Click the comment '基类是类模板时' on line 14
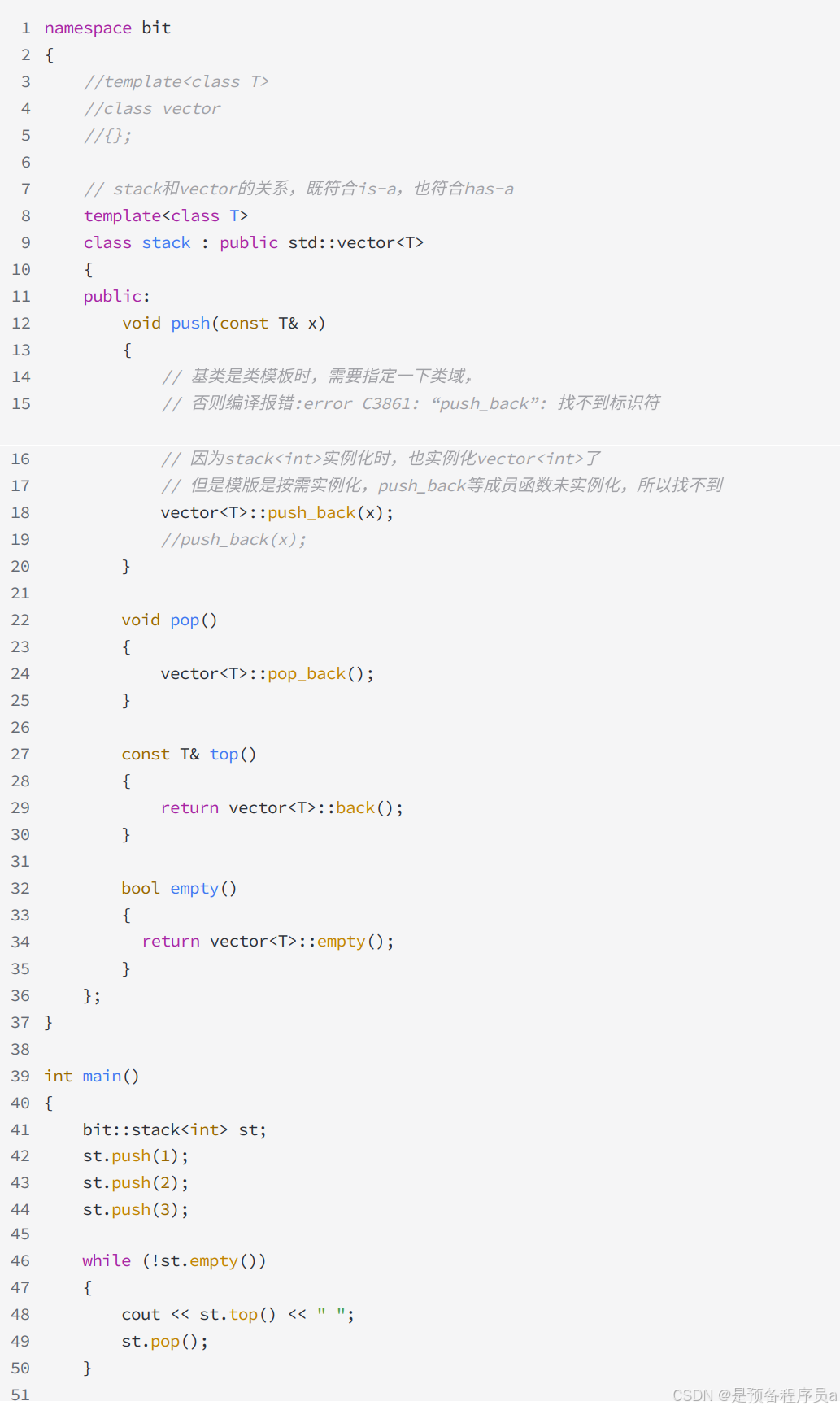 (316, 376)
